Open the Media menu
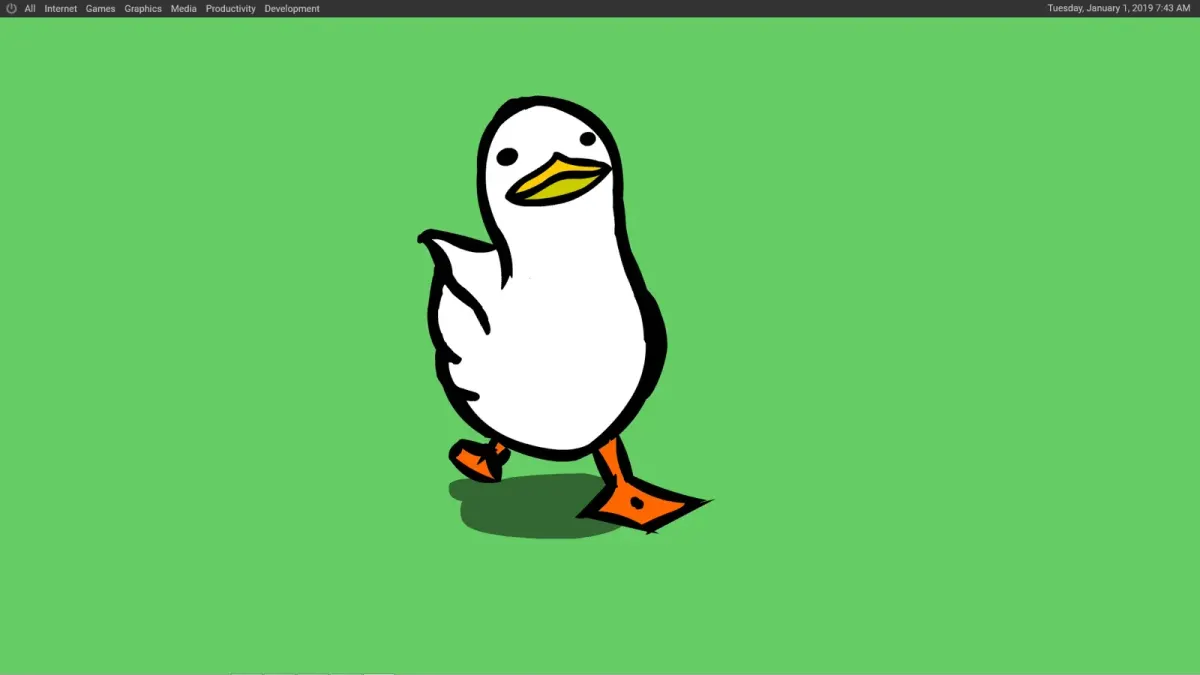This screenshot has height=675, width=1200. pos(184,8)
